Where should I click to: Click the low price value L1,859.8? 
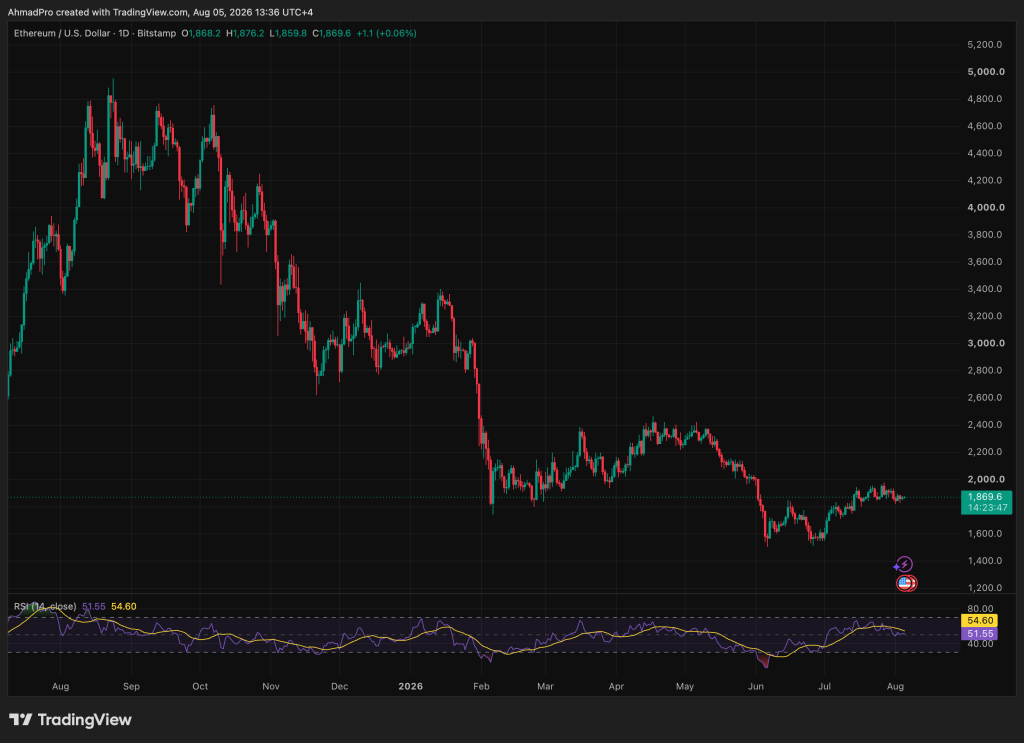288,33
